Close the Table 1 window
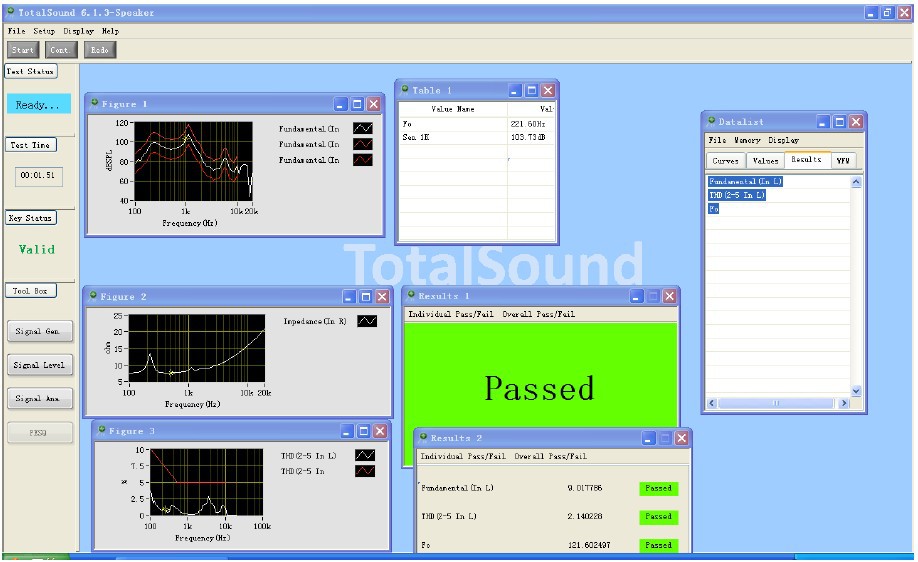This screenshot has width=918, height=562. pos(548,90)
